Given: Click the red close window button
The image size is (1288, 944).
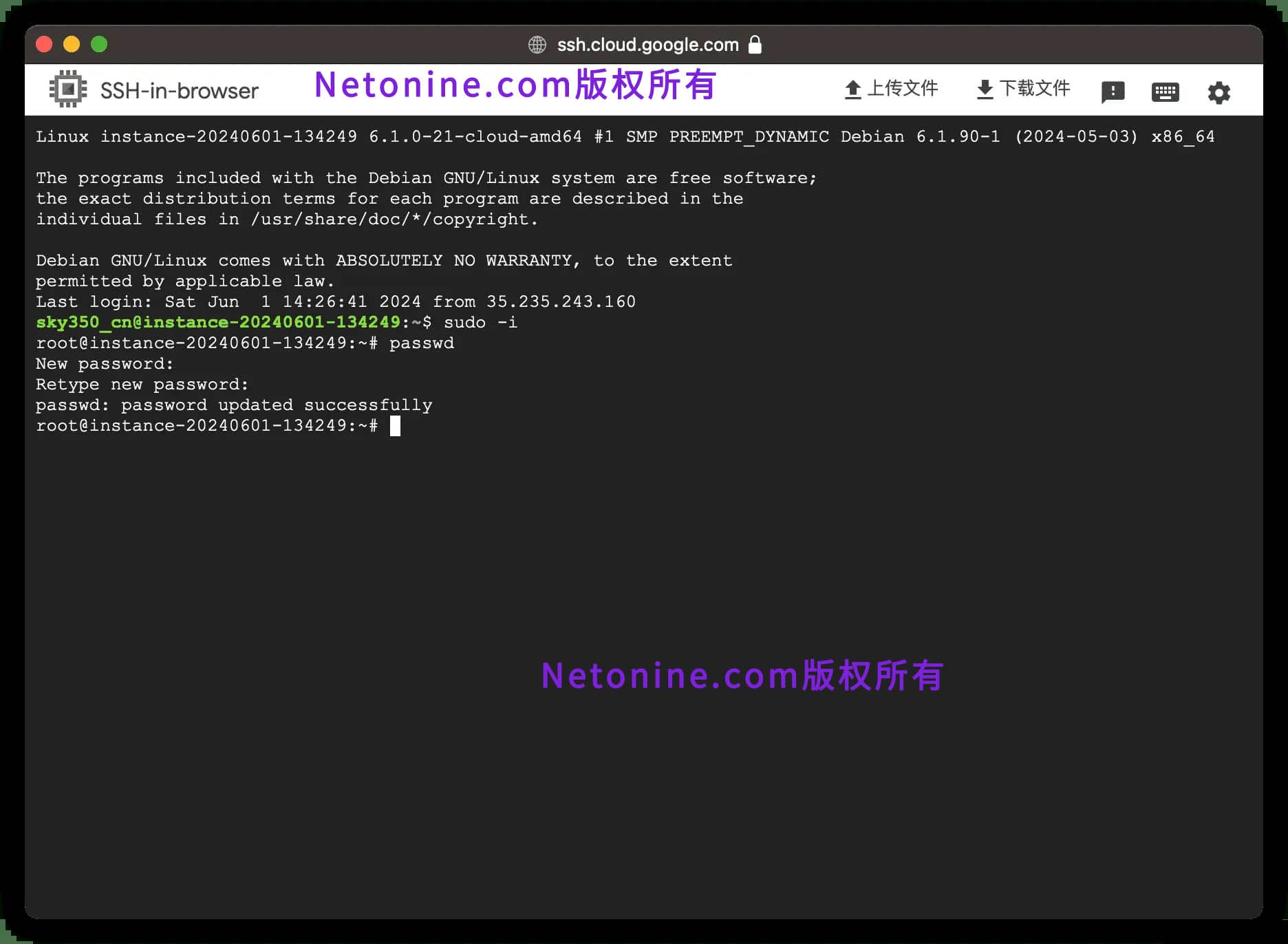Looking at the screenshot, I should point(44,44).
